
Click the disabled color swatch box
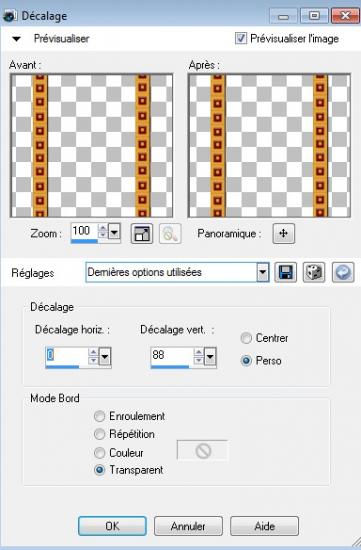point(203,451)
